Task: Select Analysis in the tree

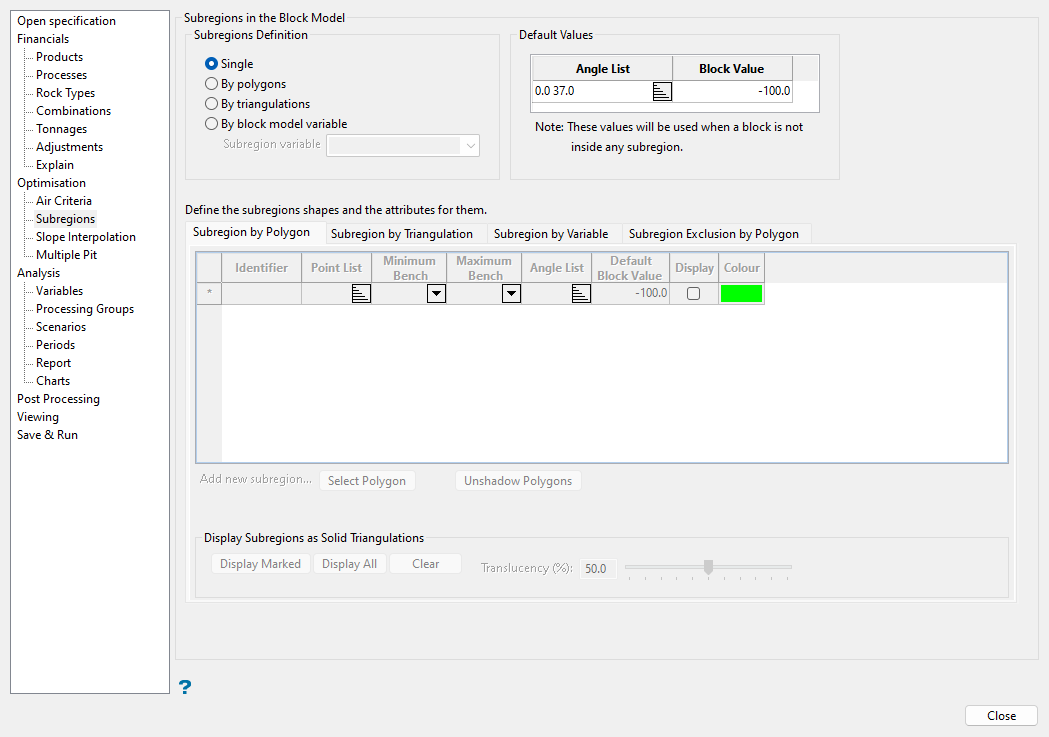Action: coord(38,274)
